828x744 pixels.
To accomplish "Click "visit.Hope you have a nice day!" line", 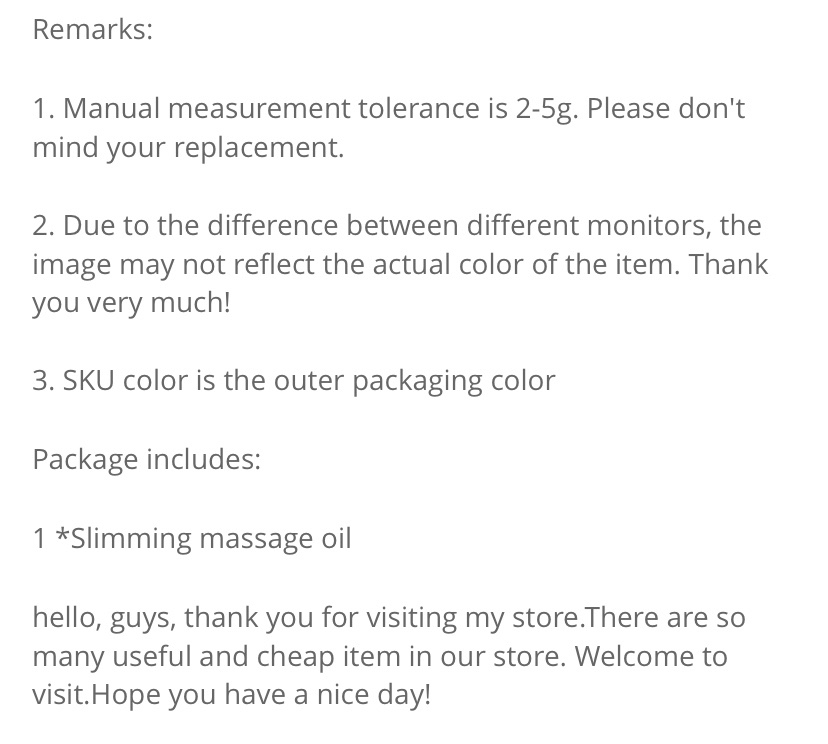I will pyautogui.click(x=232, y=695).
